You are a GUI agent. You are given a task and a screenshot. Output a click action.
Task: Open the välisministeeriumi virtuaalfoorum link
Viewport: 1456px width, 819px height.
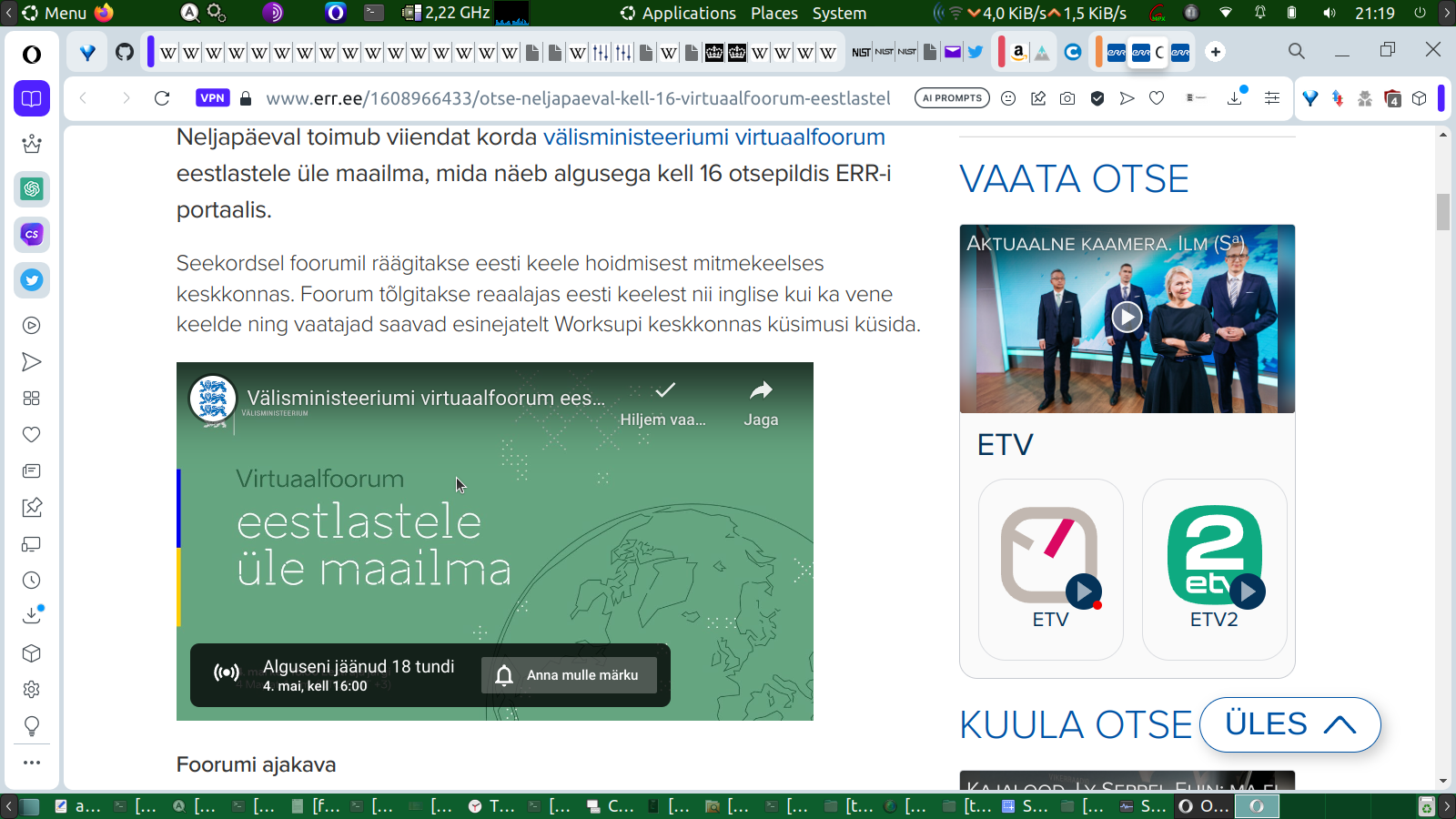[x=714, y=137]
